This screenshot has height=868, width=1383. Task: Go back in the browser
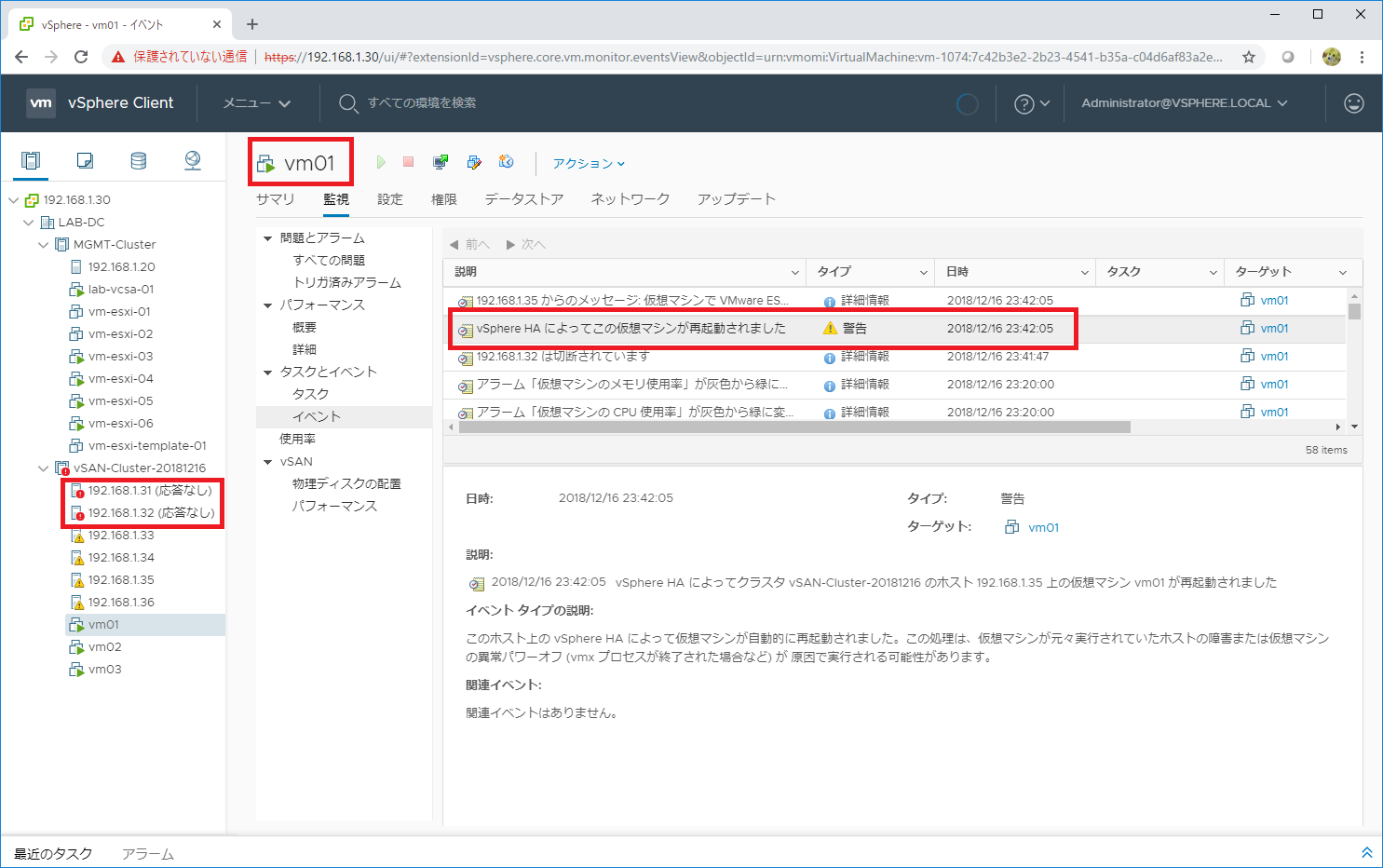pos(21,57)
